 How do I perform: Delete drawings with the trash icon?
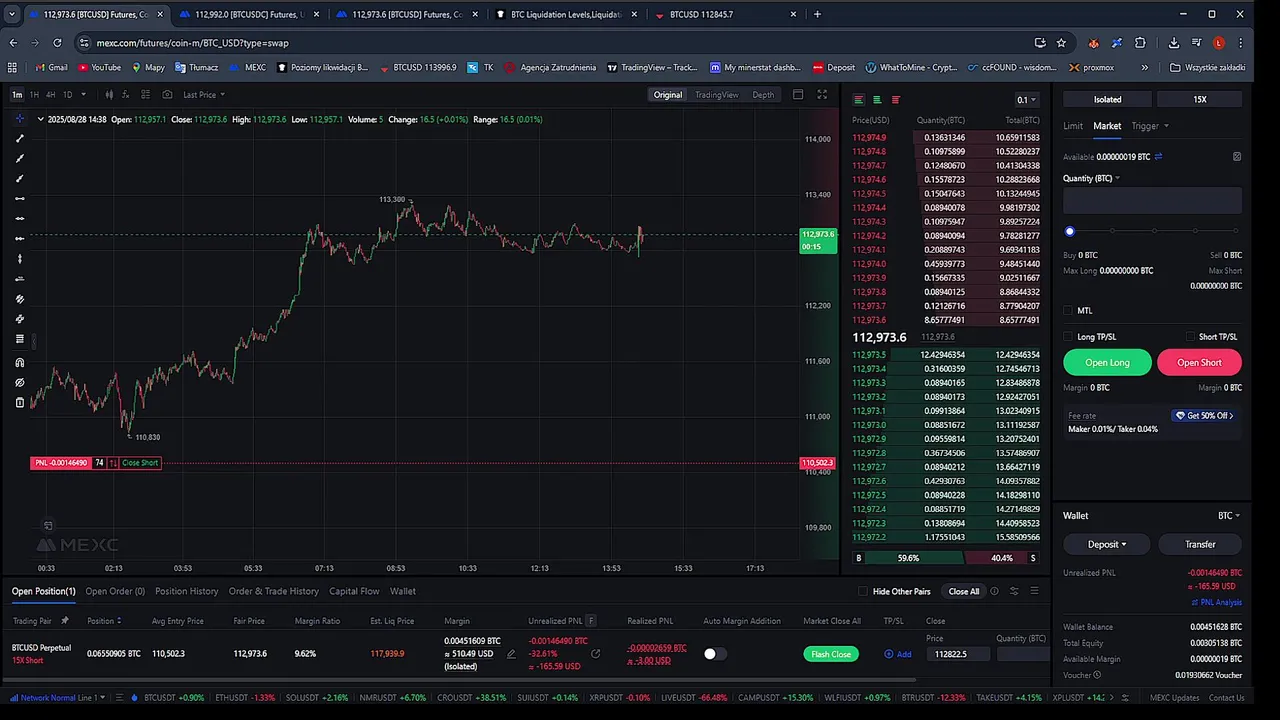19,402
